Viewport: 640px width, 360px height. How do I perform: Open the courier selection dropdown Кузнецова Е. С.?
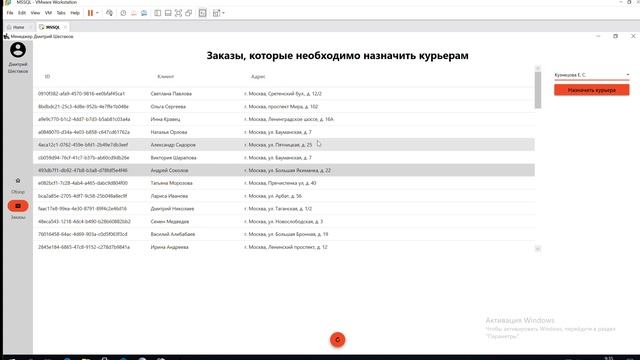(x=591, y=75)
